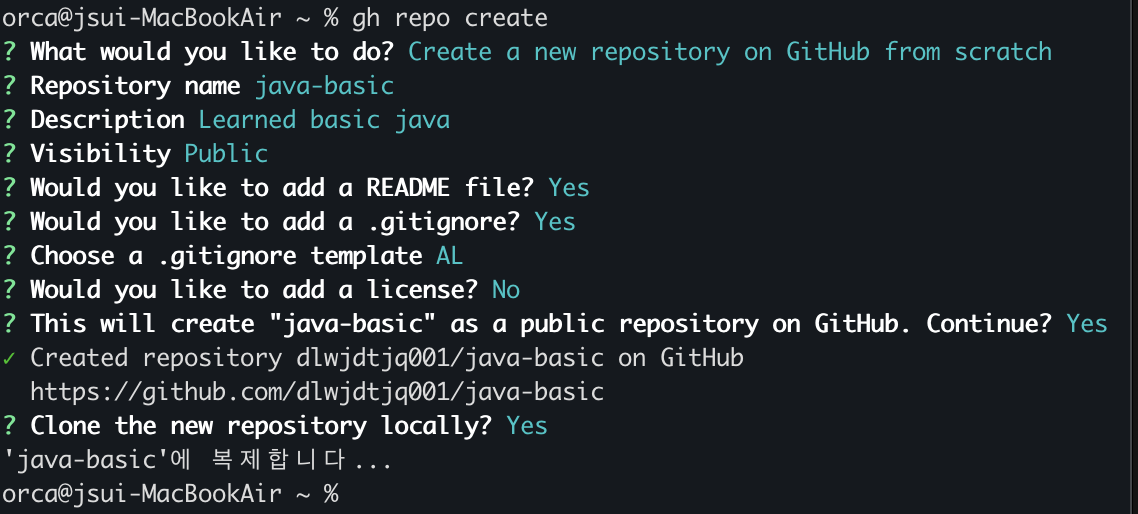Click 'Would you like to add a README file?' text
The width and height of the screenshot is (1138, 514).
click(x=282, y=187)
